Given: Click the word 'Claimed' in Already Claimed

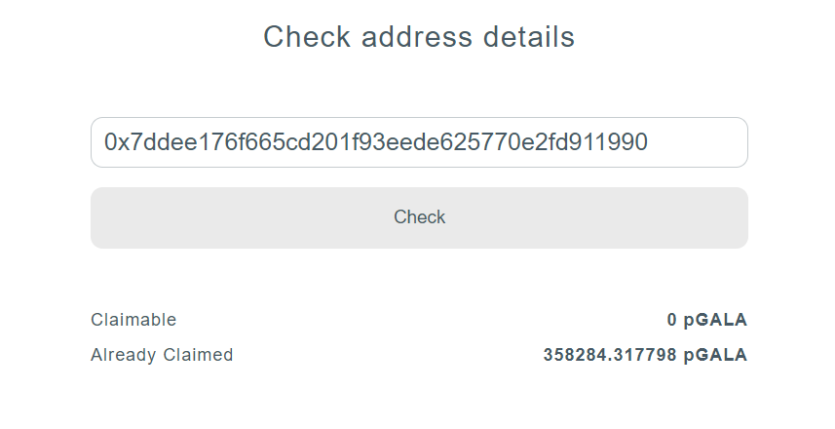Looking at the screenshot, I should click(x=198, y=354).
